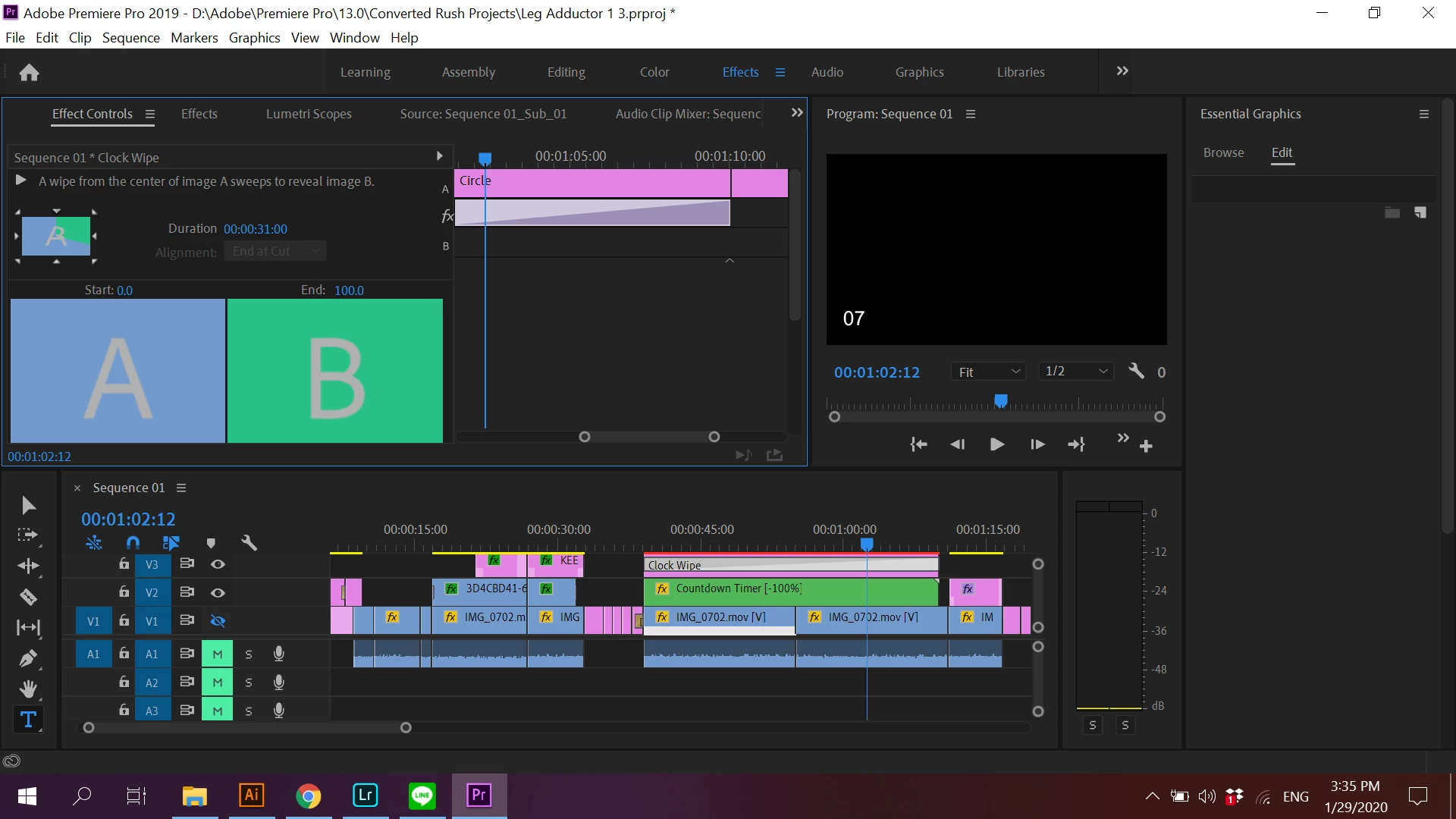Open the 1/2 playback resolution dropdown
Screen dimensions: 1456x819
(1076, 371)
